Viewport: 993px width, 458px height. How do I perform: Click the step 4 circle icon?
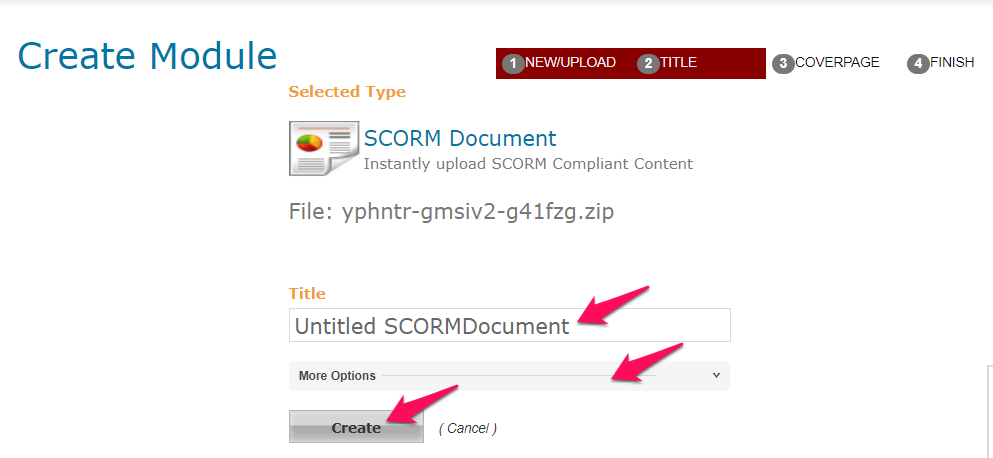pyautogui.click(x=918, y=64)
